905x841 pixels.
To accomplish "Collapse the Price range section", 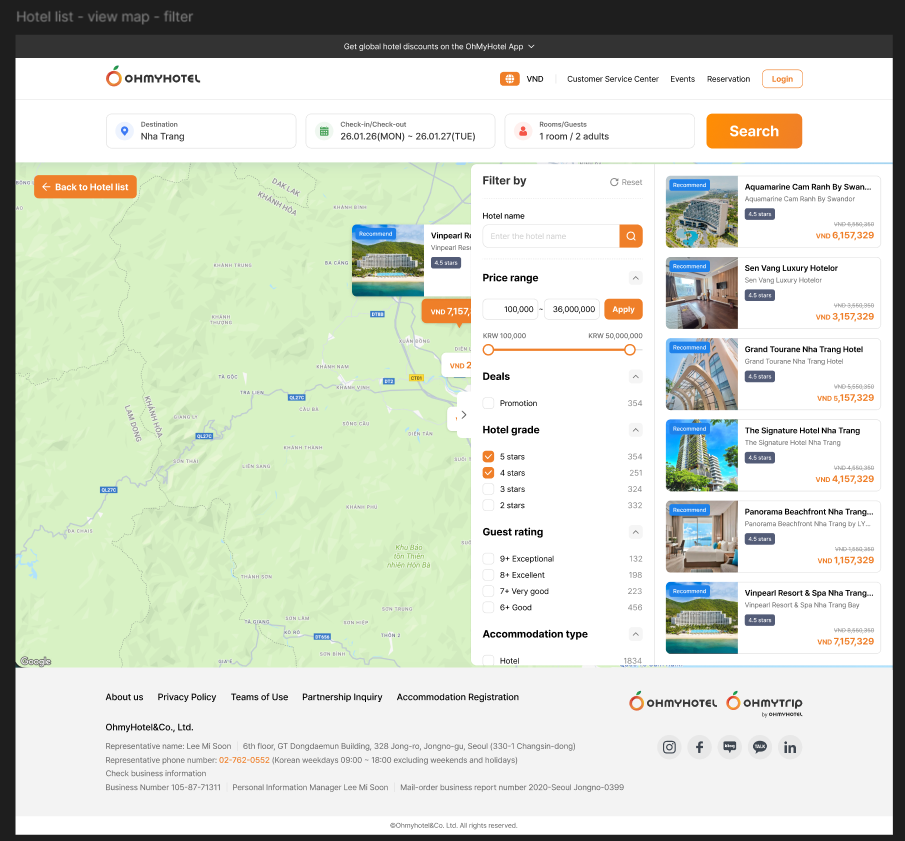I will point(635,278).
